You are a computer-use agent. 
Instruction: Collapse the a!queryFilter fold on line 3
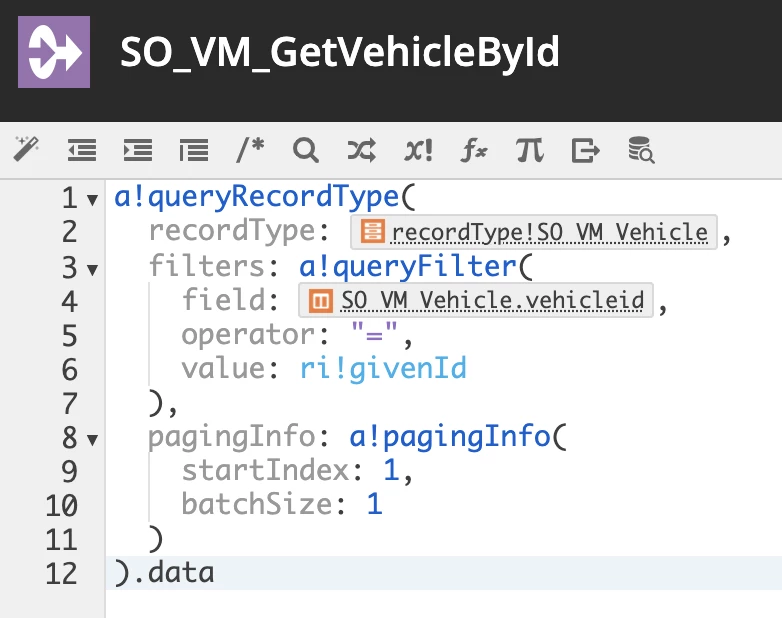coord(92,270)
